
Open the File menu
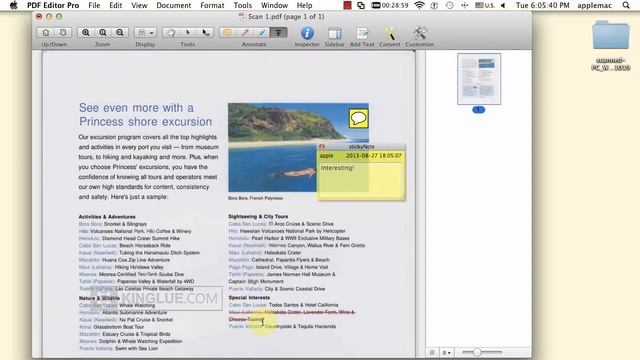(x=94, y=5)
